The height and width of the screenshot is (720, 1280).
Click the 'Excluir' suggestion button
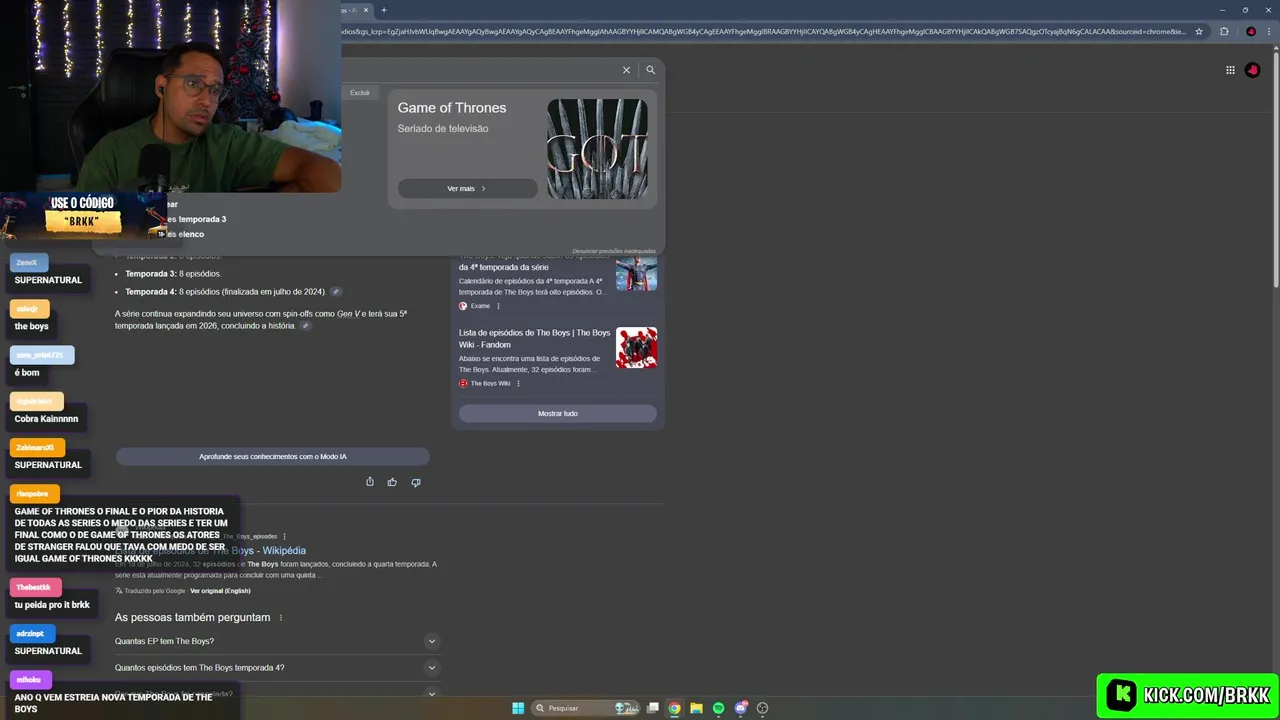[360, 93]
